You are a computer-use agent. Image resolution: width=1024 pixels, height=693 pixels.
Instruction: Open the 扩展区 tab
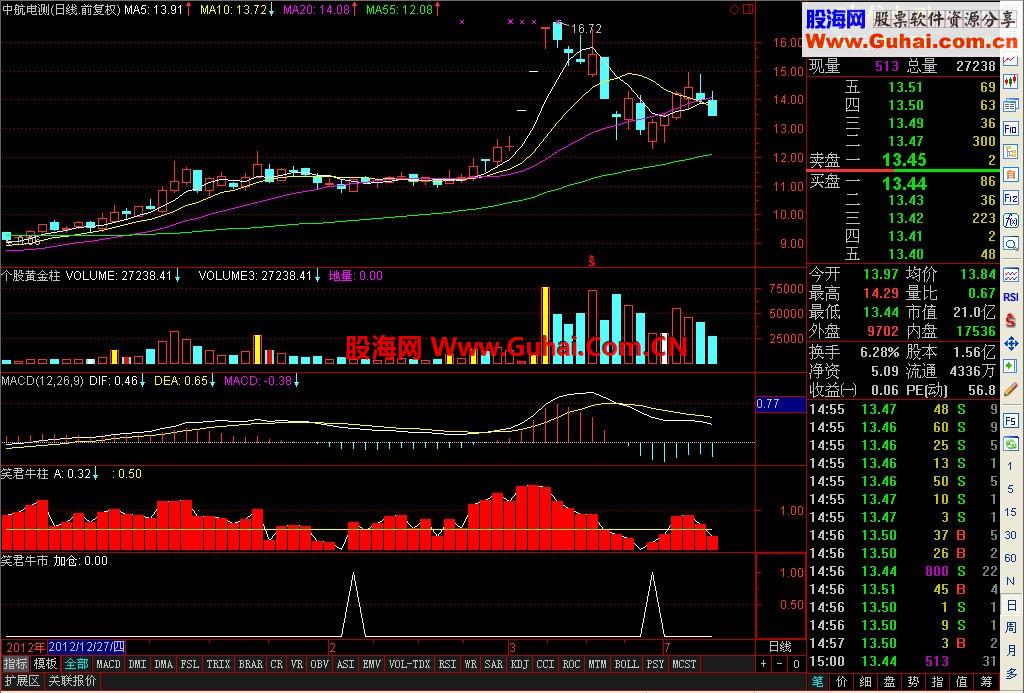pos(22,681)
